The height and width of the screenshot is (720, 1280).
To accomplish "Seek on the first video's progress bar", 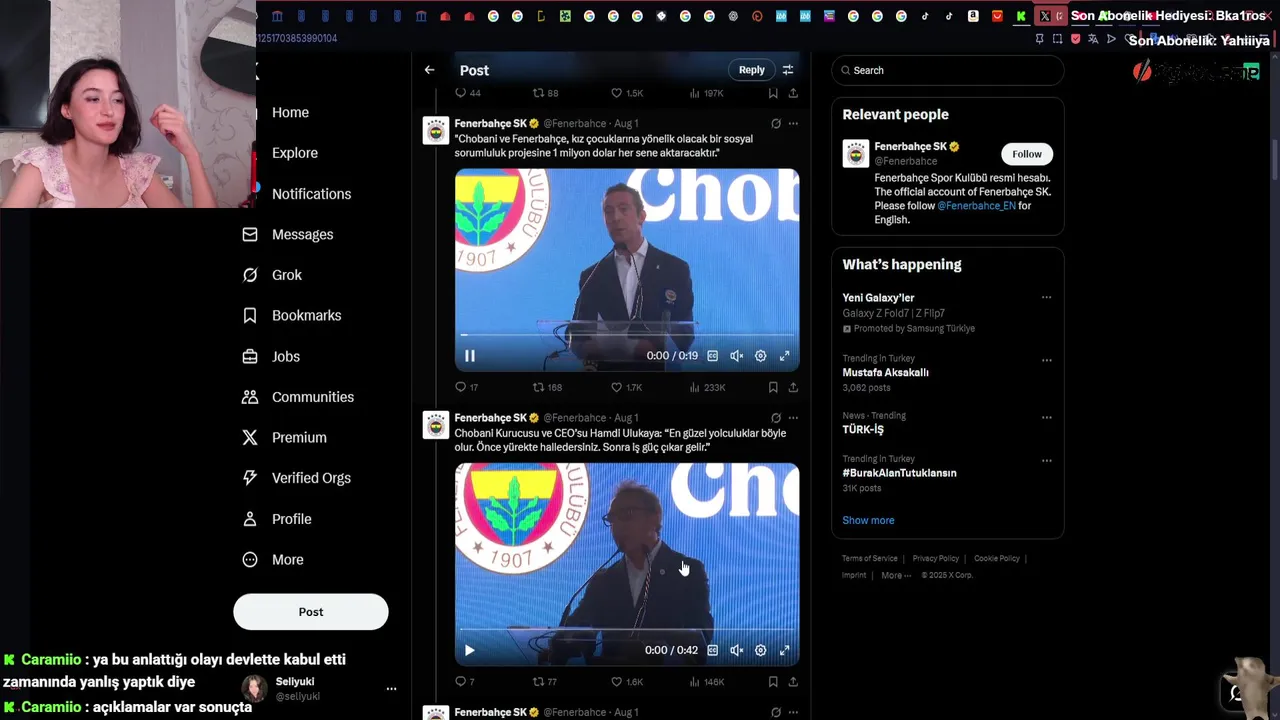I will 627,335.
